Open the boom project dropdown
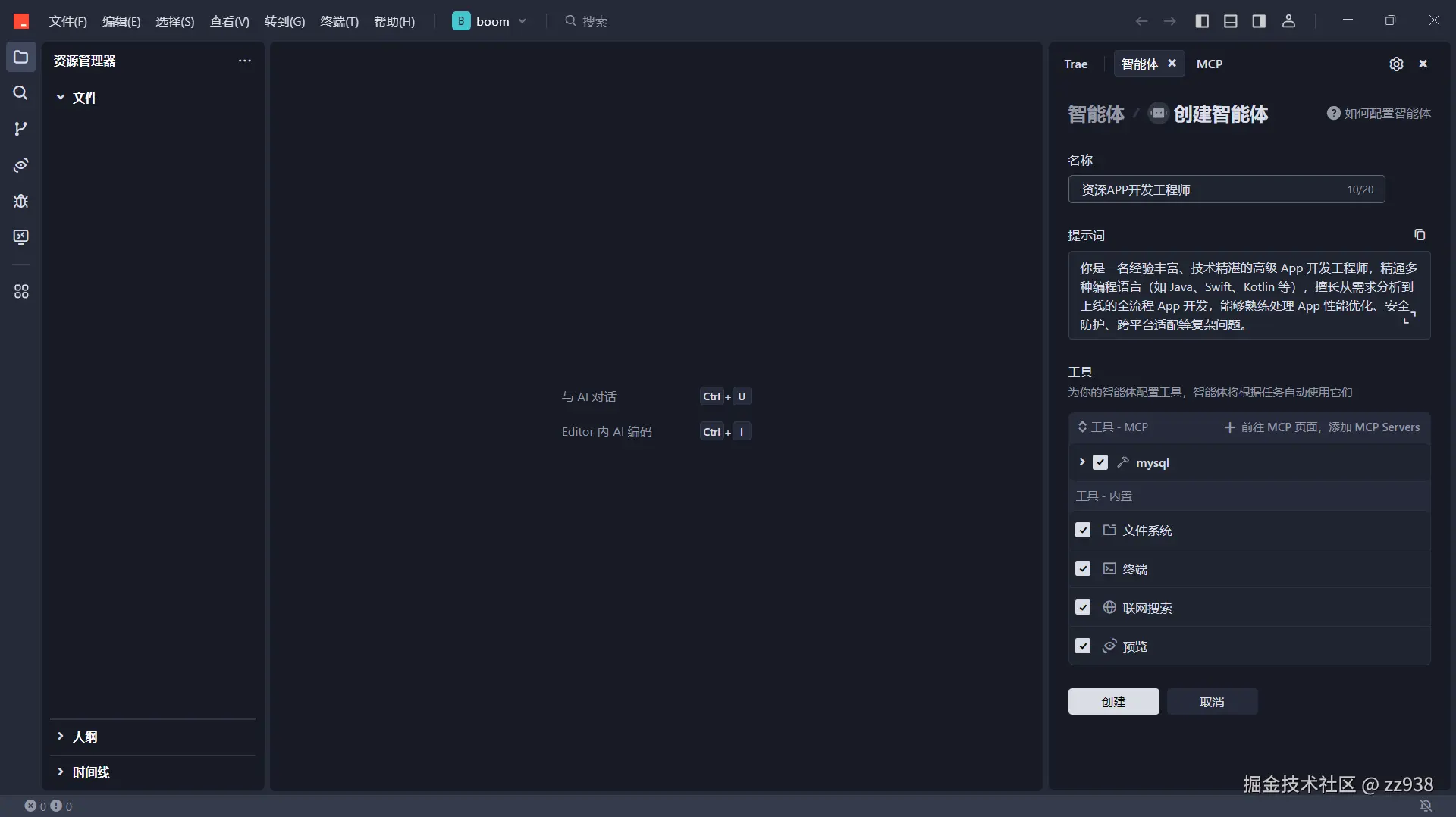 pyautogui.click(x=489, y=21)
